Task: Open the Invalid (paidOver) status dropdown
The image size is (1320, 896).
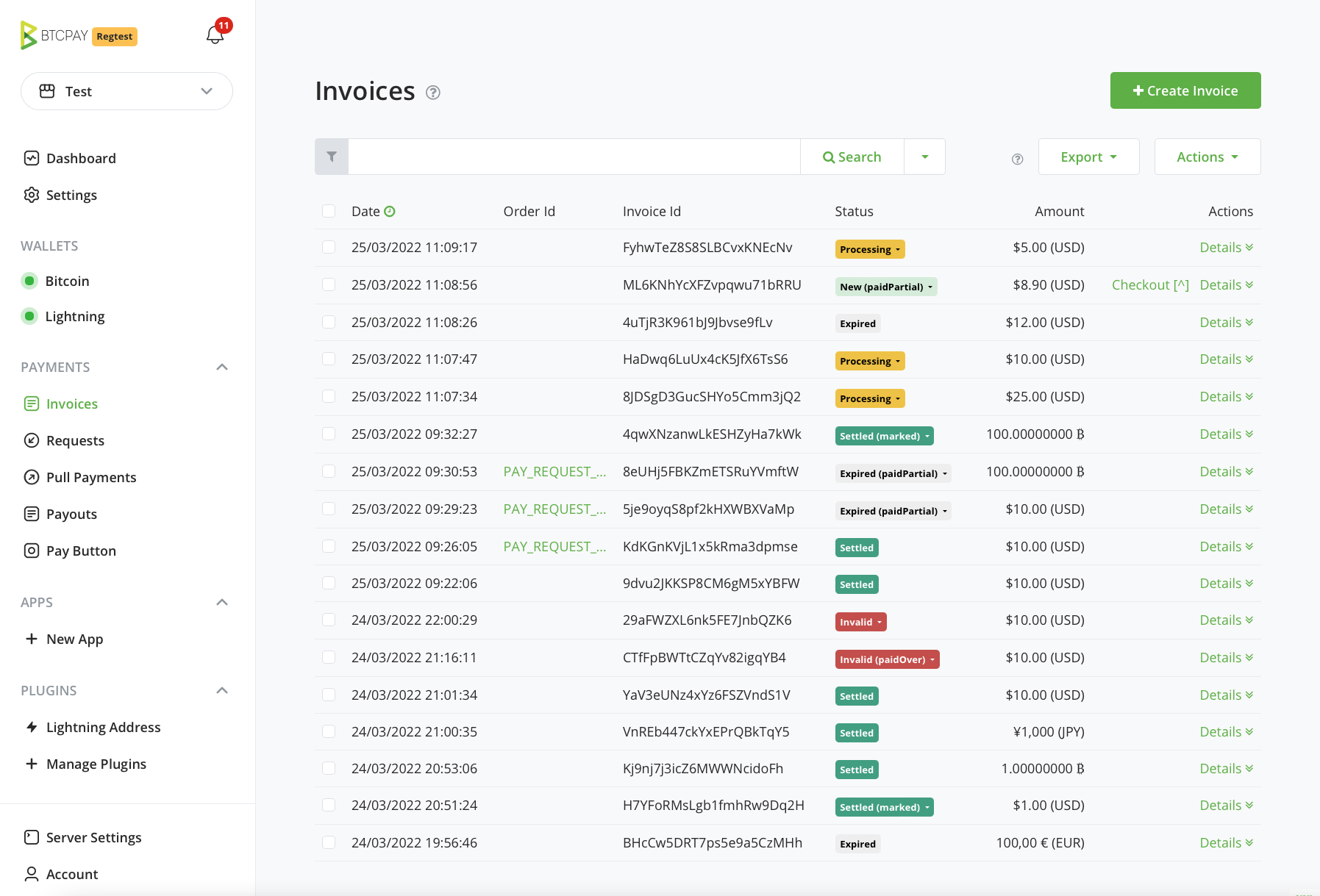Action: [887, 659]
